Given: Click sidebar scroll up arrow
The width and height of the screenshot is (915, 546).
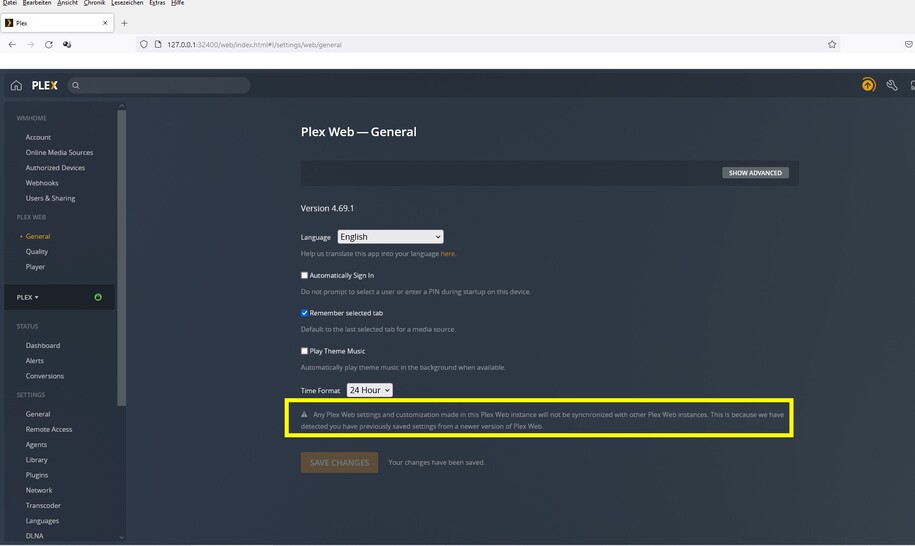Looking at the screenshot, I should pyautogui.click(x=121, y=106).
